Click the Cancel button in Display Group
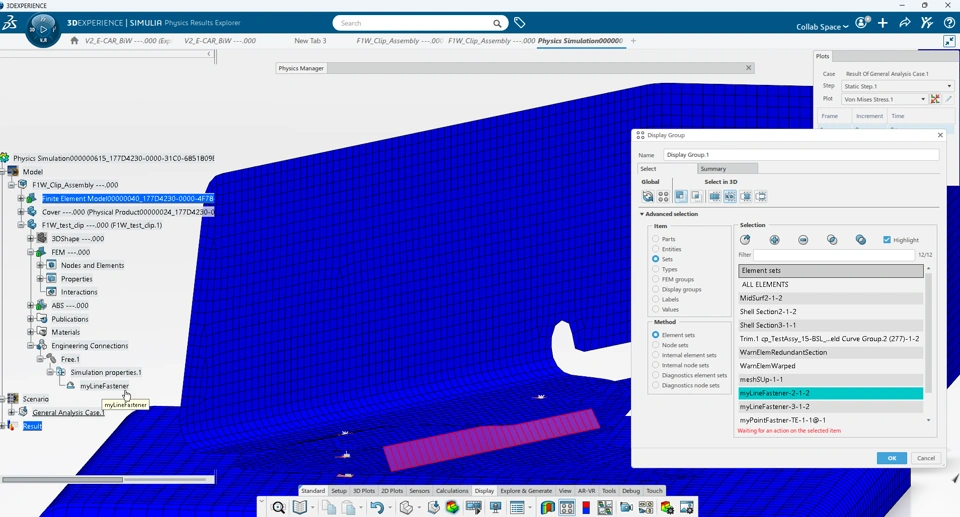Image resolution: width=960 pixels, height=517 pixels. 926,458
